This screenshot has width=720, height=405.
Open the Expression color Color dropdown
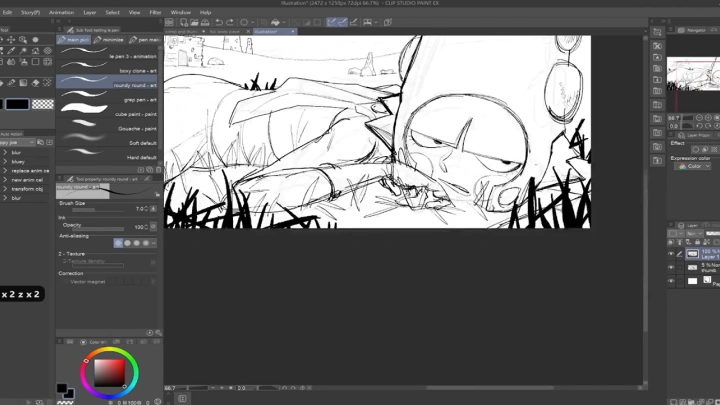pyautogui.click(x=692, y=166)
